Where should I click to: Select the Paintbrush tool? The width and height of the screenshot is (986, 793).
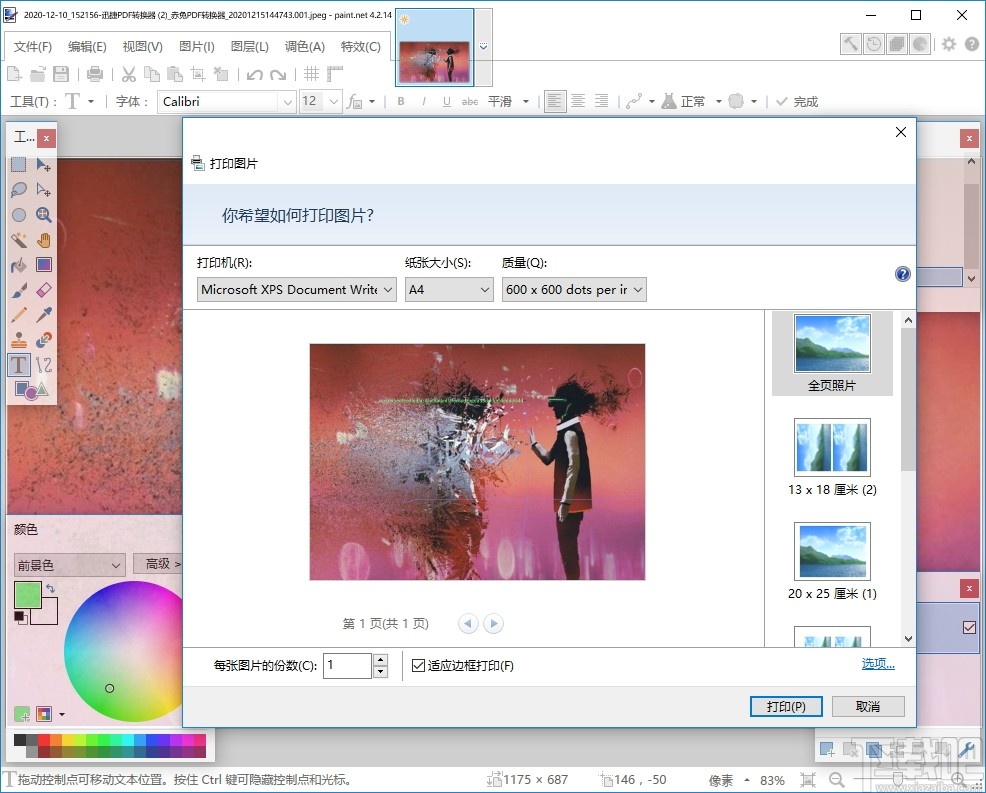tap(19, 290)
